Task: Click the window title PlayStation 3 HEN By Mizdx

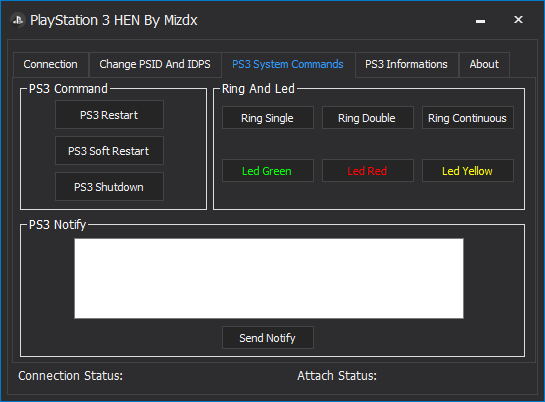Action: coord(114,20)
